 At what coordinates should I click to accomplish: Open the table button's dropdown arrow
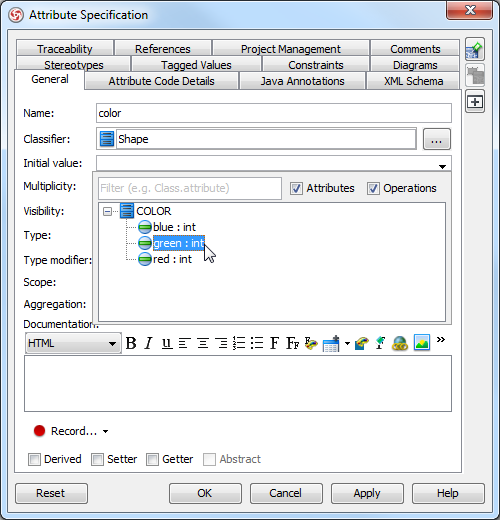pos(347,343)
